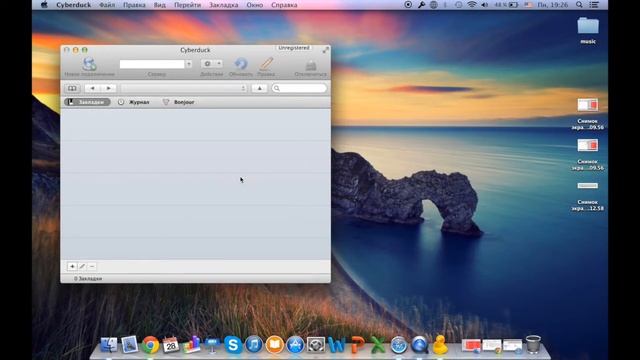Open the Action gear menu
The height and width of the screenshot is (360, 640).
click(x=211, y=64)
